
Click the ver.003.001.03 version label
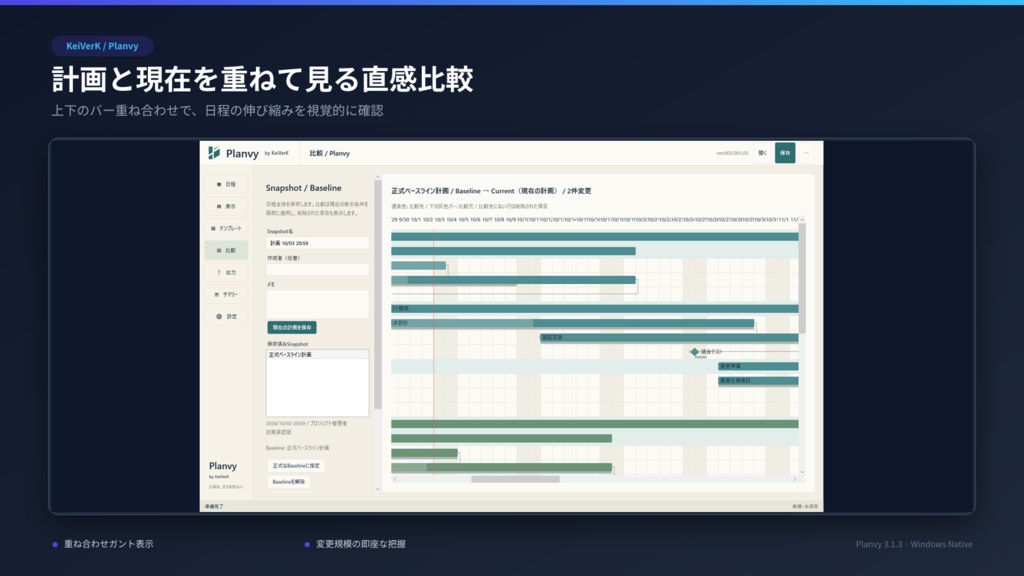coord(732,153)
